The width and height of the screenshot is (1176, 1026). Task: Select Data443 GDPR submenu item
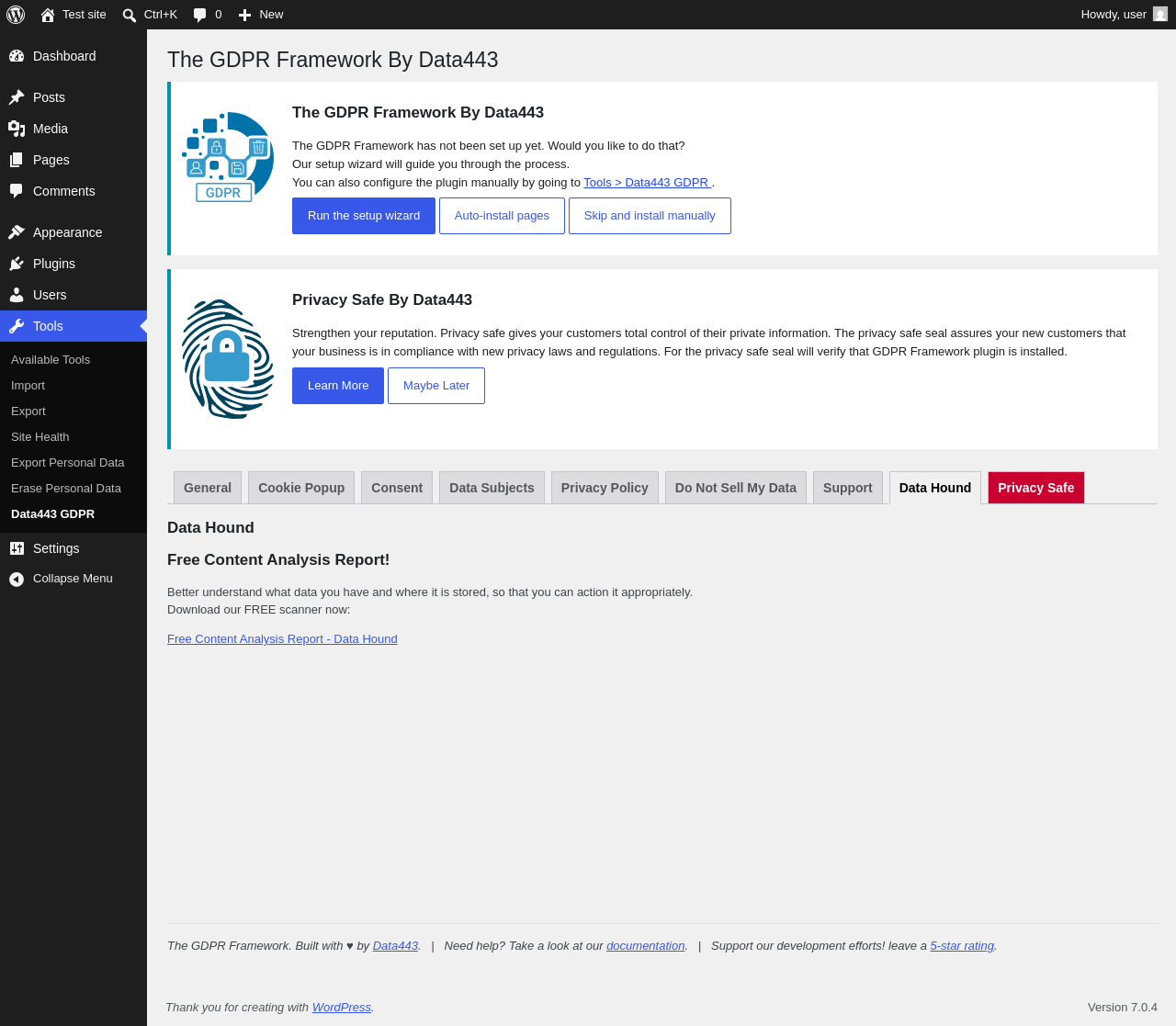coord(73,514)
